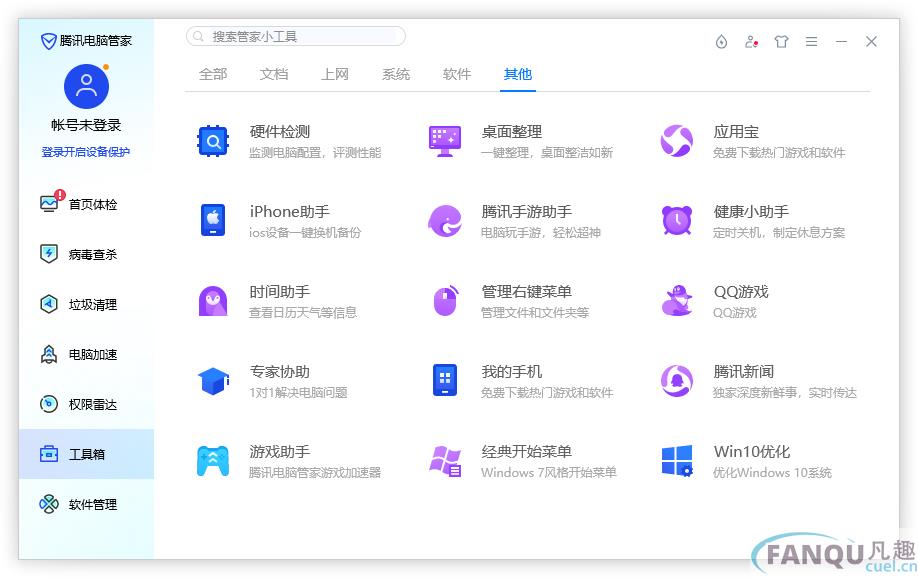Viewport: 918px width, 578px height.
Task: Click the description 管理文件和文件夹等
Action: [535, 313]
